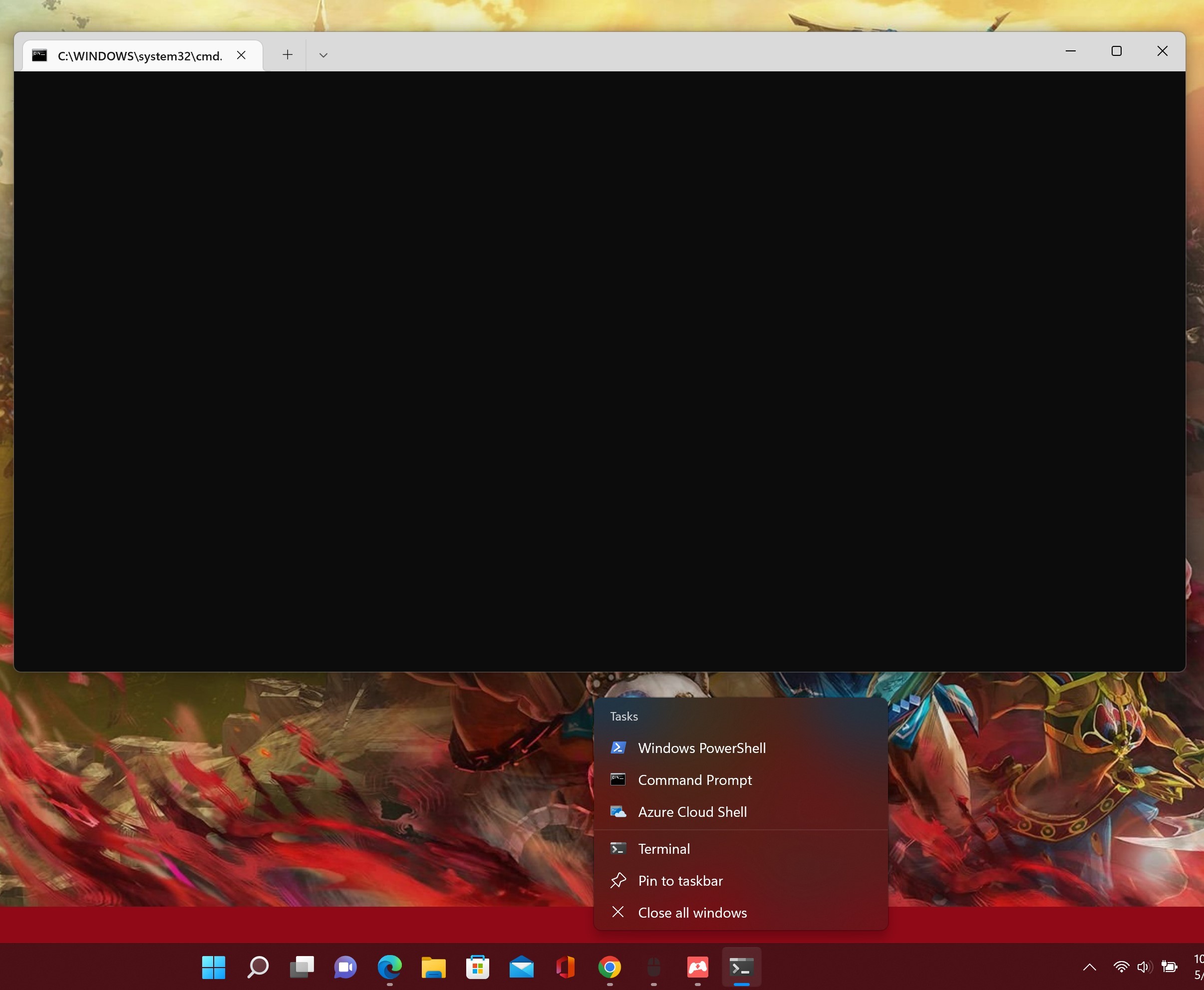
Task: Open taskbar Search magnifier
Action: (x=258, y=967)
